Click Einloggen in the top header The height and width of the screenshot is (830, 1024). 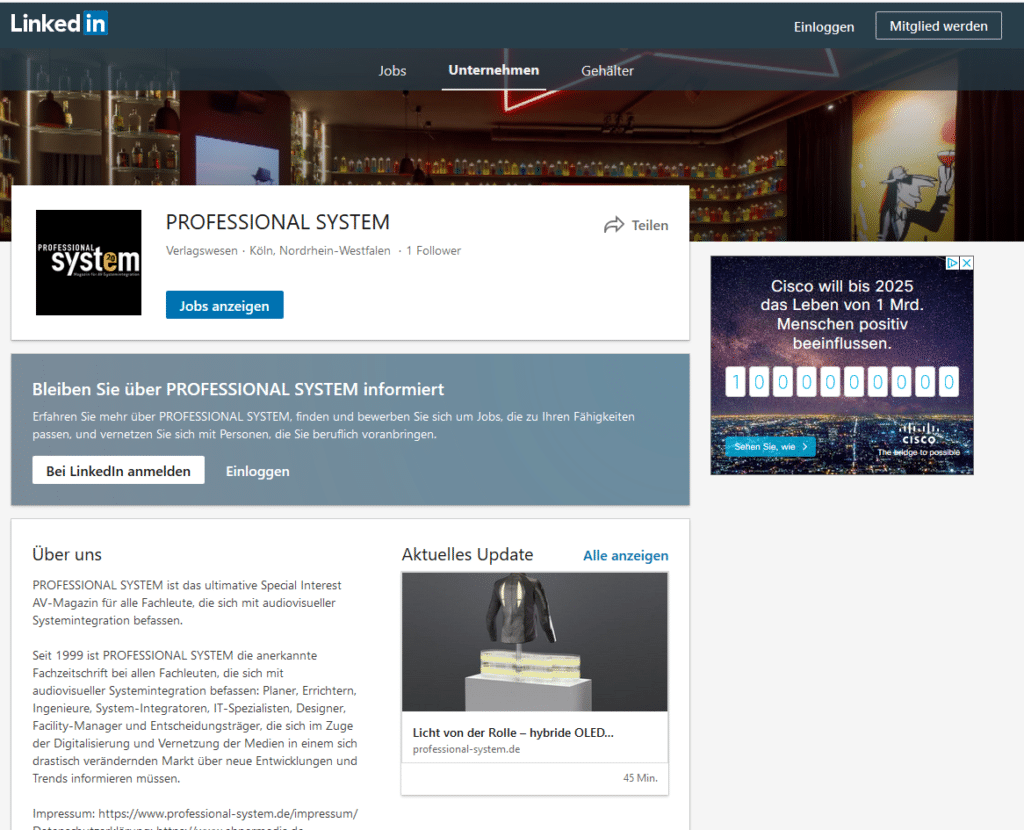click(x=824, y=27)
